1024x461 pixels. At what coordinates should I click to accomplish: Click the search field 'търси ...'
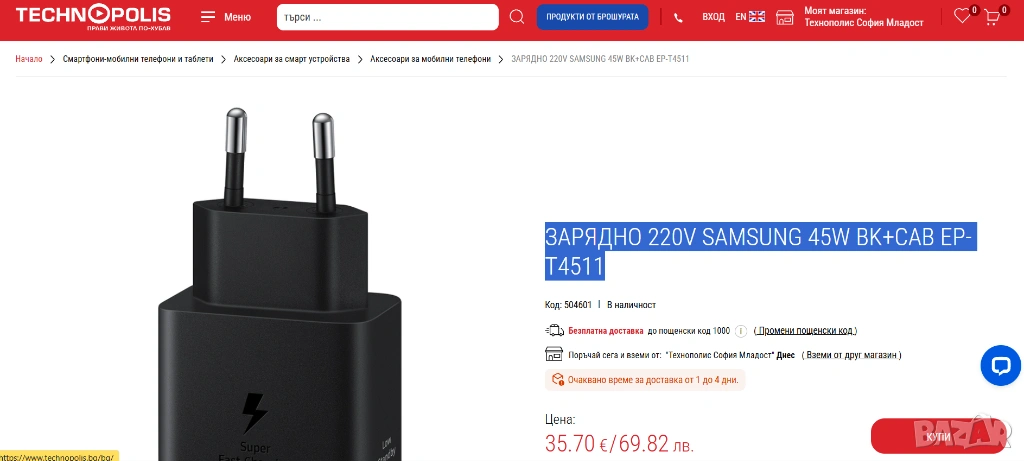tap(387, 17)
